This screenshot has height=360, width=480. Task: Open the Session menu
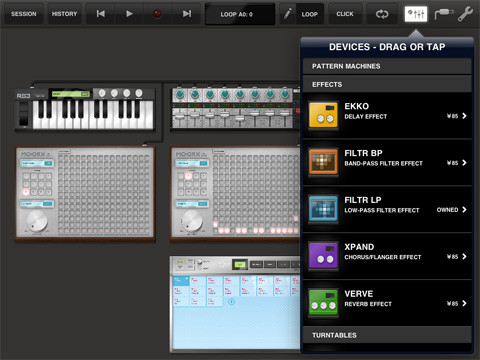24,14
